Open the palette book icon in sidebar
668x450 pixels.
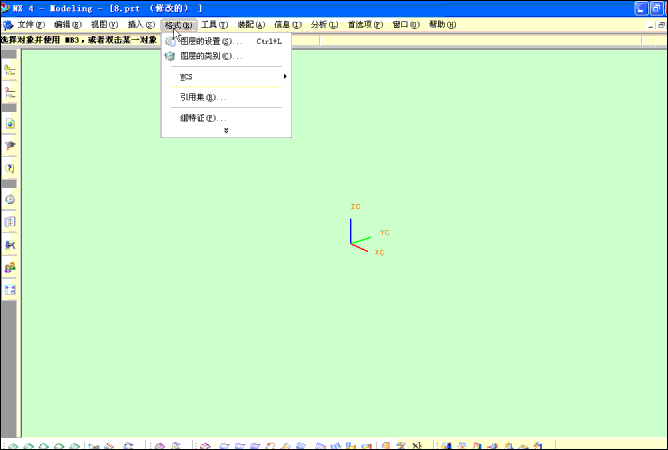(9, 222)
